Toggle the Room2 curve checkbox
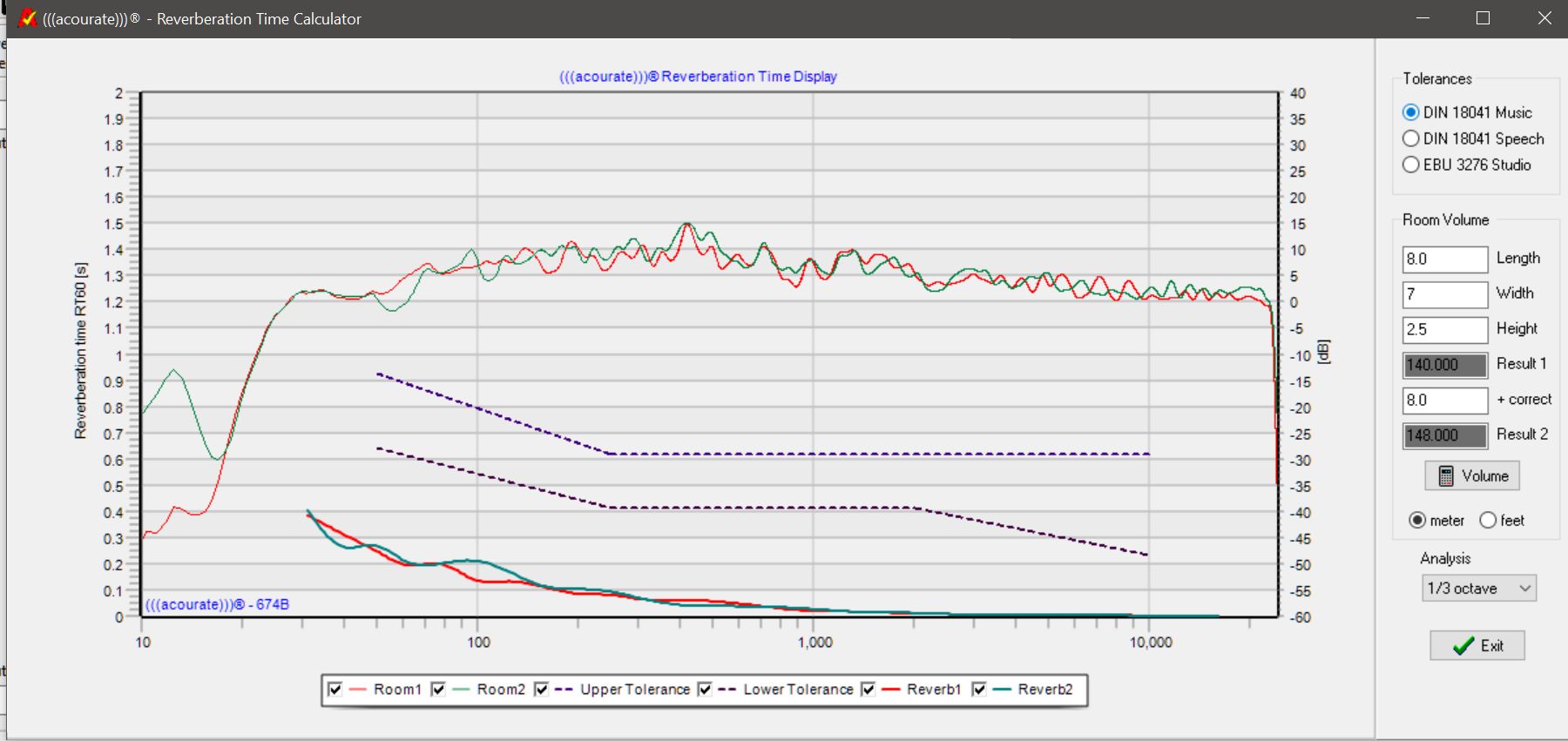Screen dimensions: 1568x741 (x=438, y=690)
